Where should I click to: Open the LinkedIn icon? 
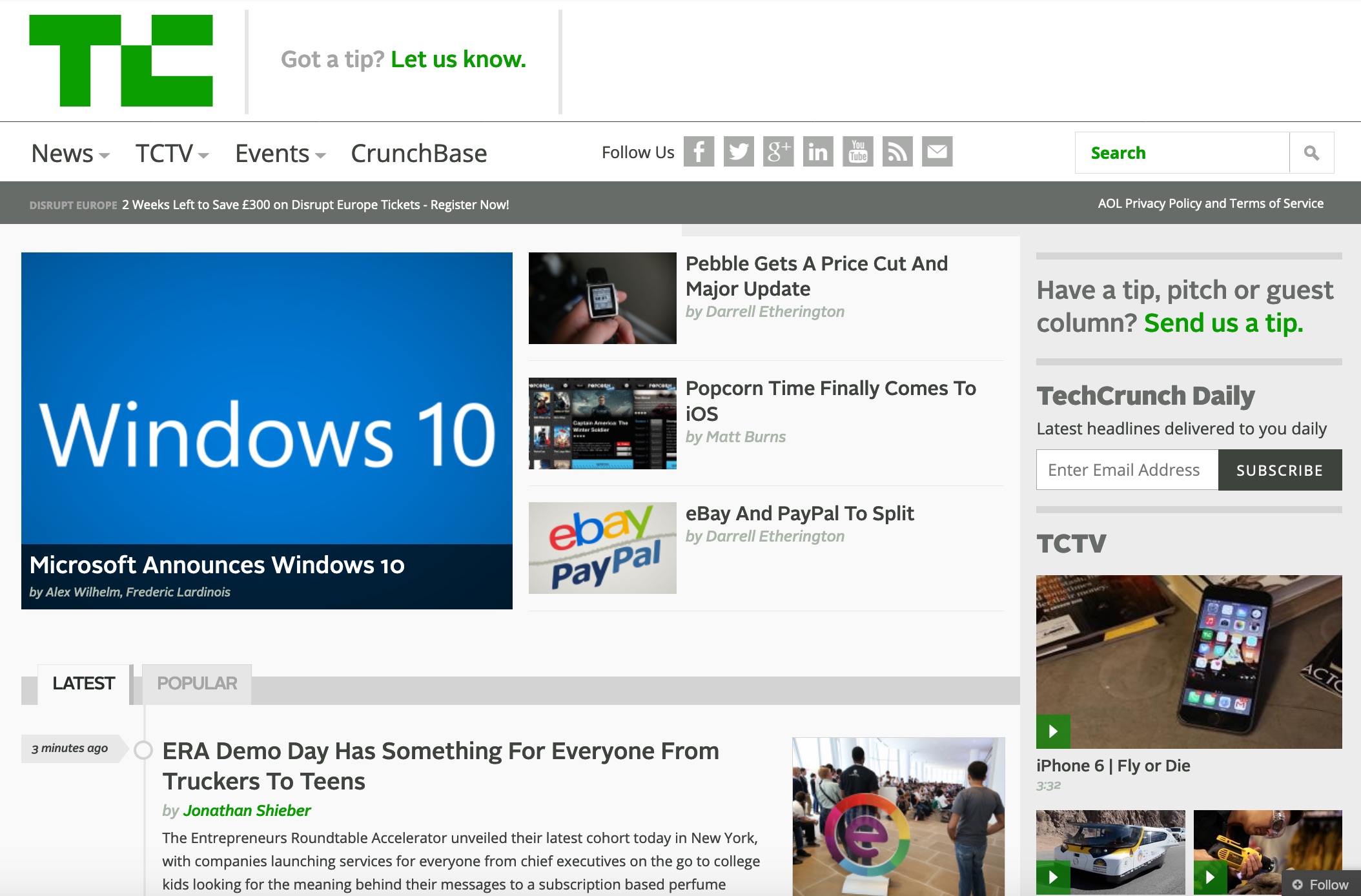pyautogui.click(x=818, y=152)
